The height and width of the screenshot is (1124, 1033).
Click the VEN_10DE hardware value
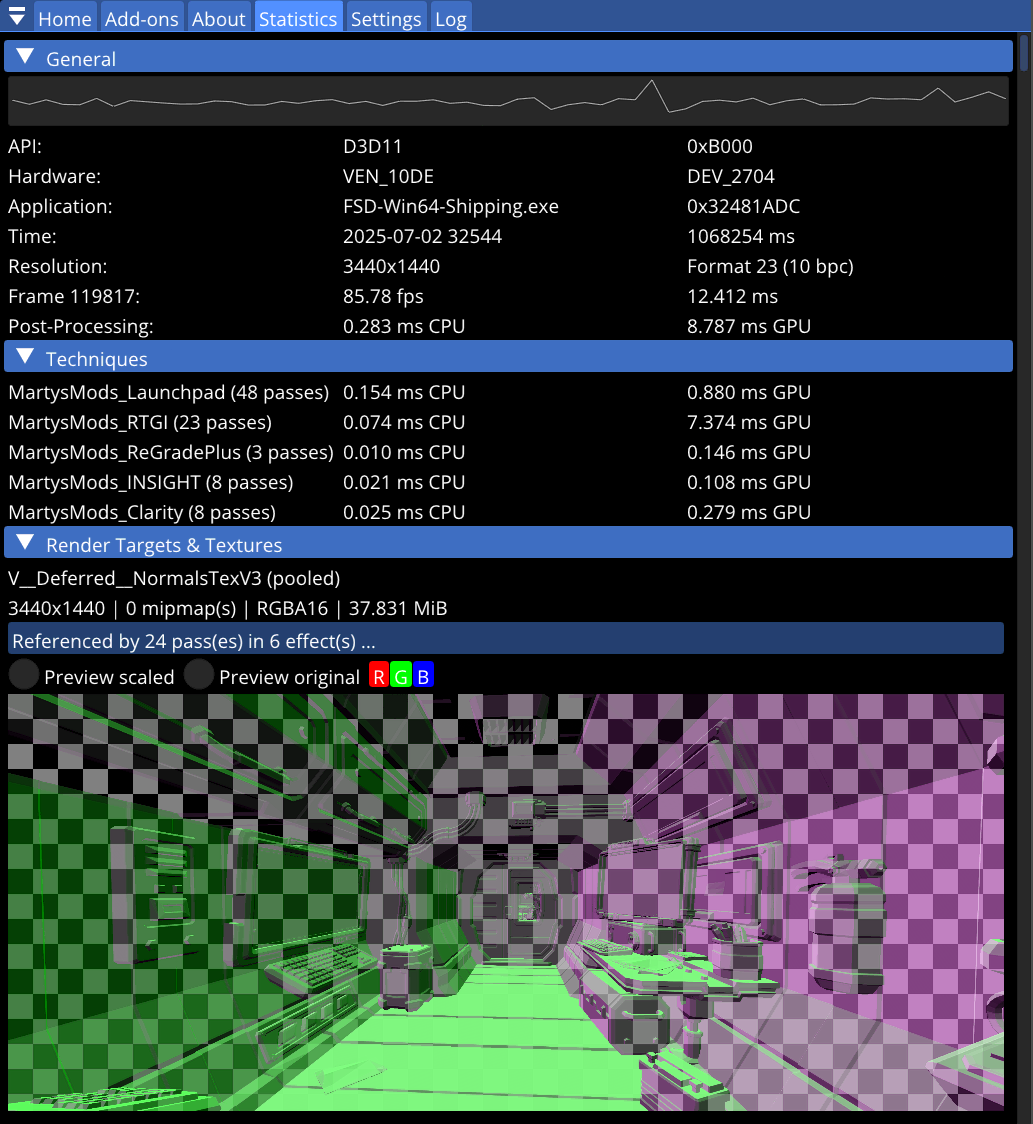point(389,176)
